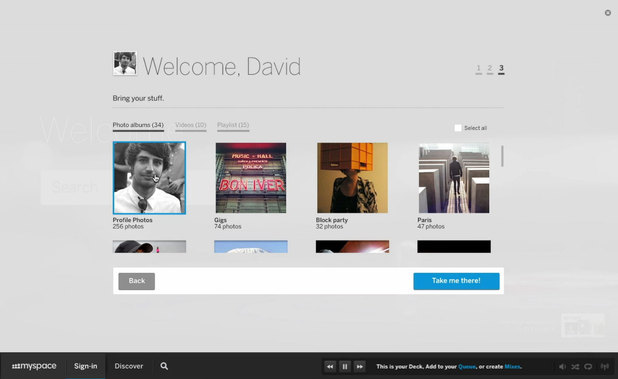Skip forward to the next track
The image size is (618, 379).
click(x=359, y=367)
